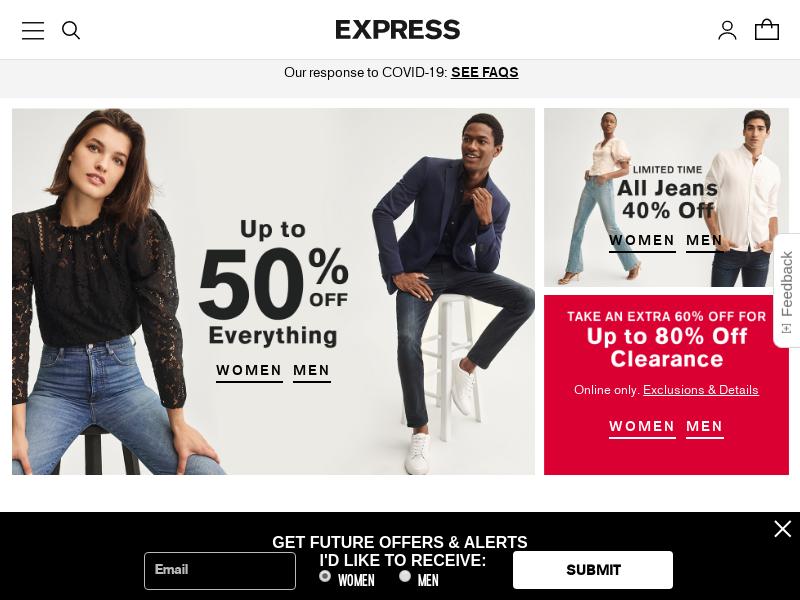Submit the email signup form
Viewport: 800px width, 600px height.
click(x=593, y=570)
